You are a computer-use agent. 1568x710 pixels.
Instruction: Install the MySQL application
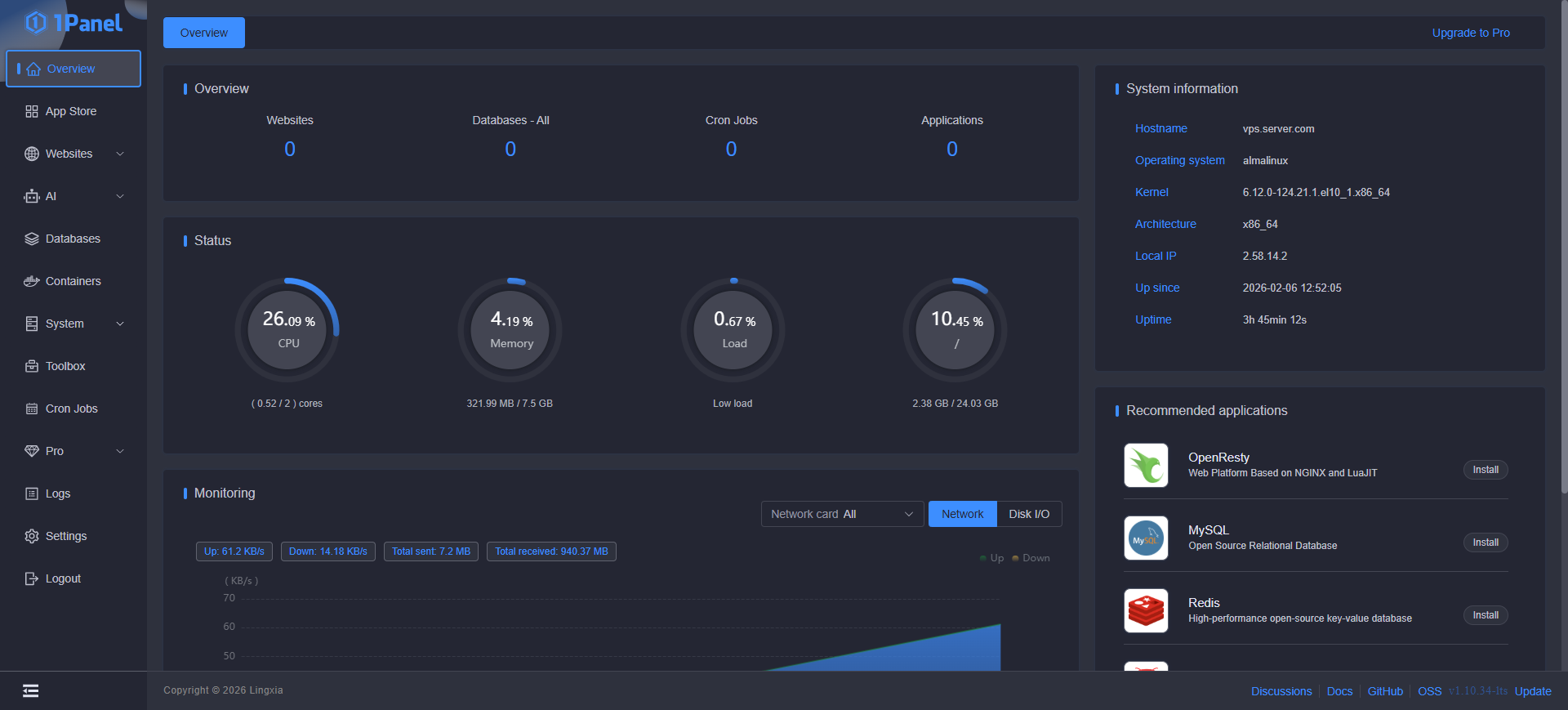click(1485, 543)
